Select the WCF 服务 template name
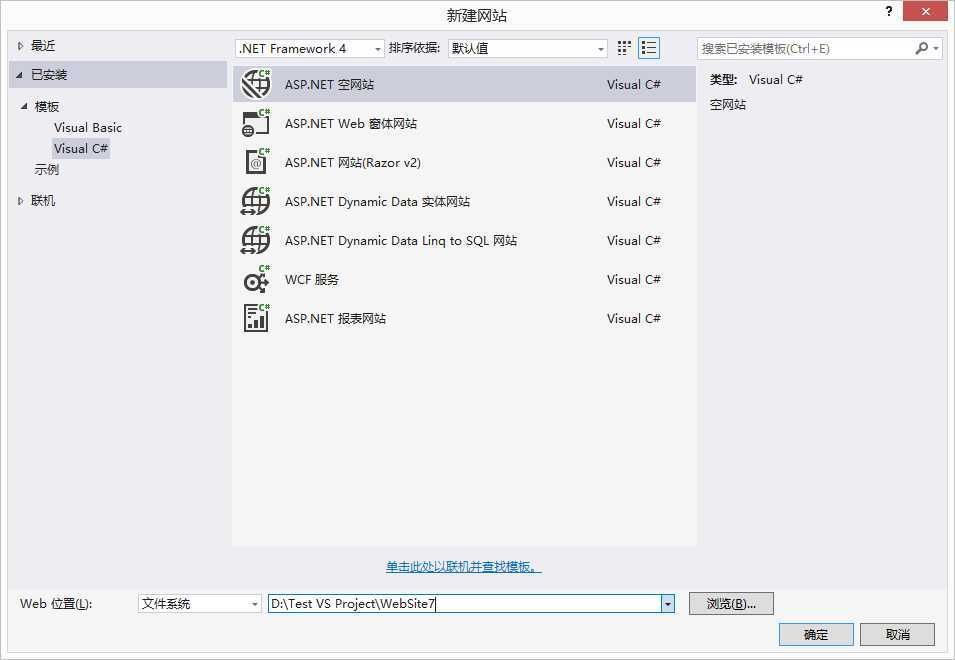 [x=312, y=279]
